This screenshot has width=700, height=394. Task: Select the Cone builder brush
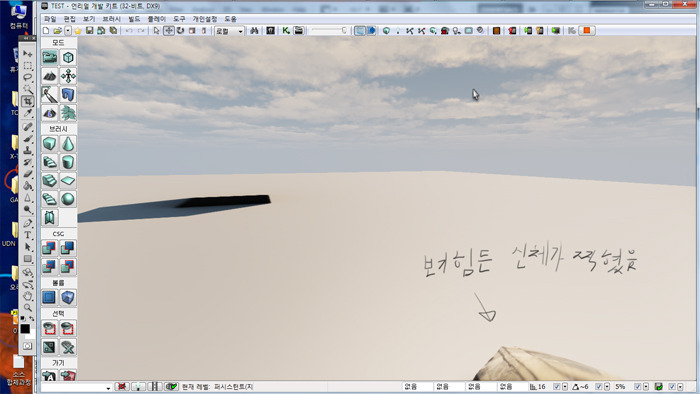(68, 144)
